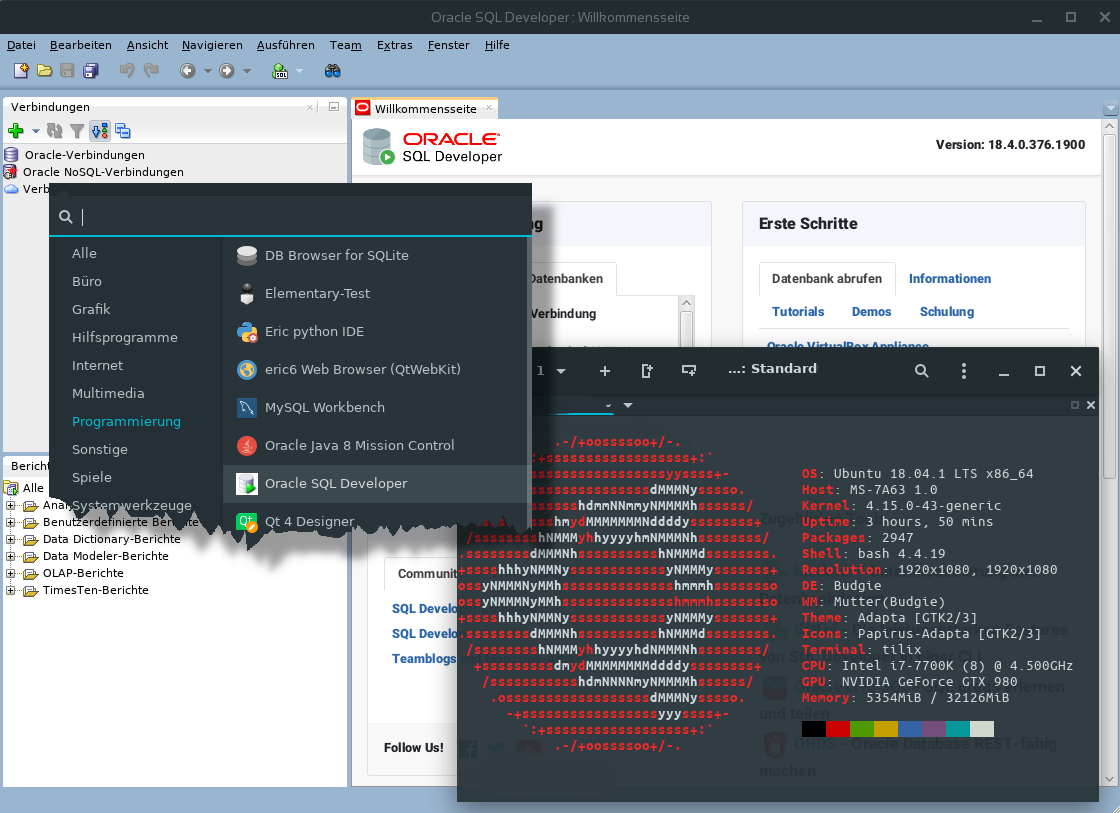Switch to the Datenbank abrufen tab

point(826,279)
